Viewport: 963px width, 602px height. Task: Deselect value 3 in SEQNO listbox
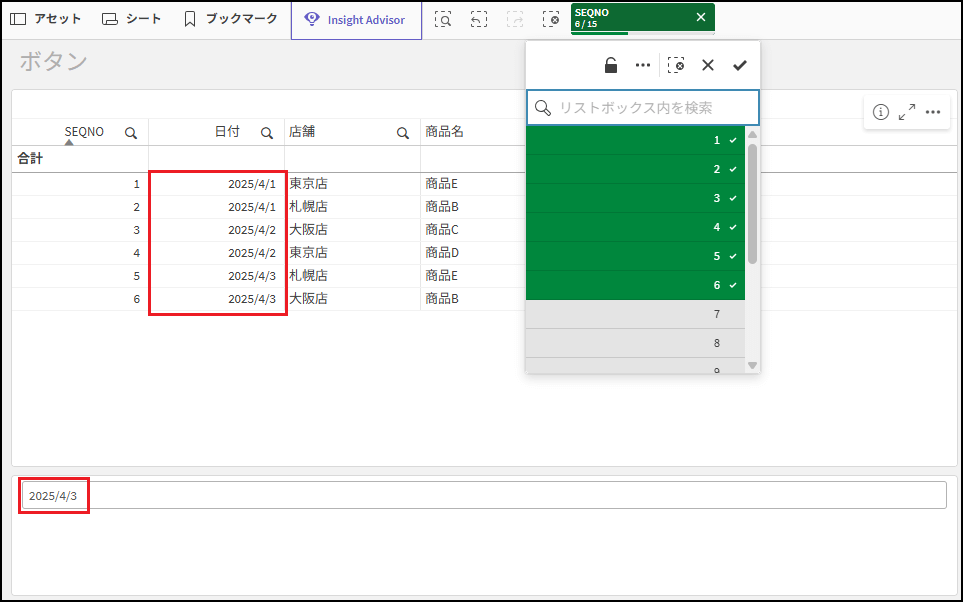(635, 198)
